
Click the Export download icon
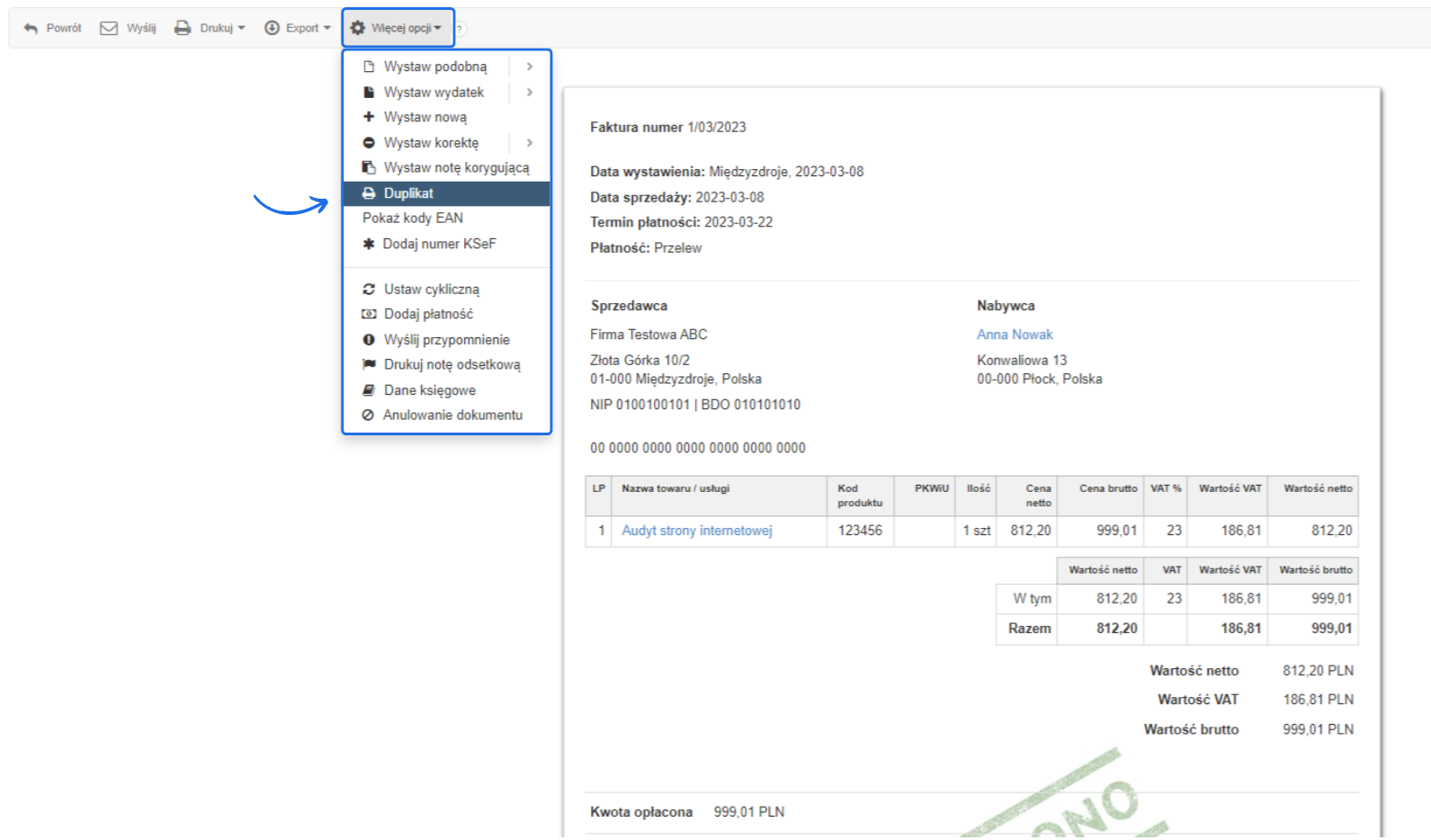272,28
